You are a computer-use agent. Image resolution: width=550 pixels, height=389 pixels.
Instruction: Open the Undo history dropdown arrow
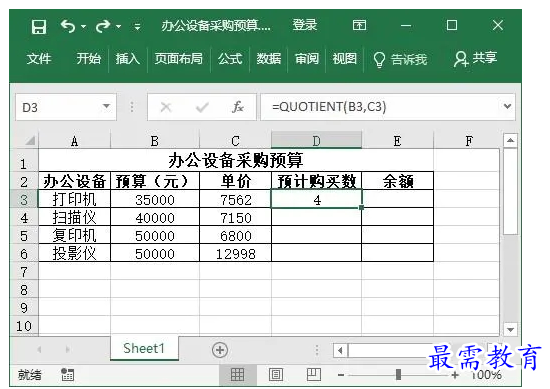[83, 26]
